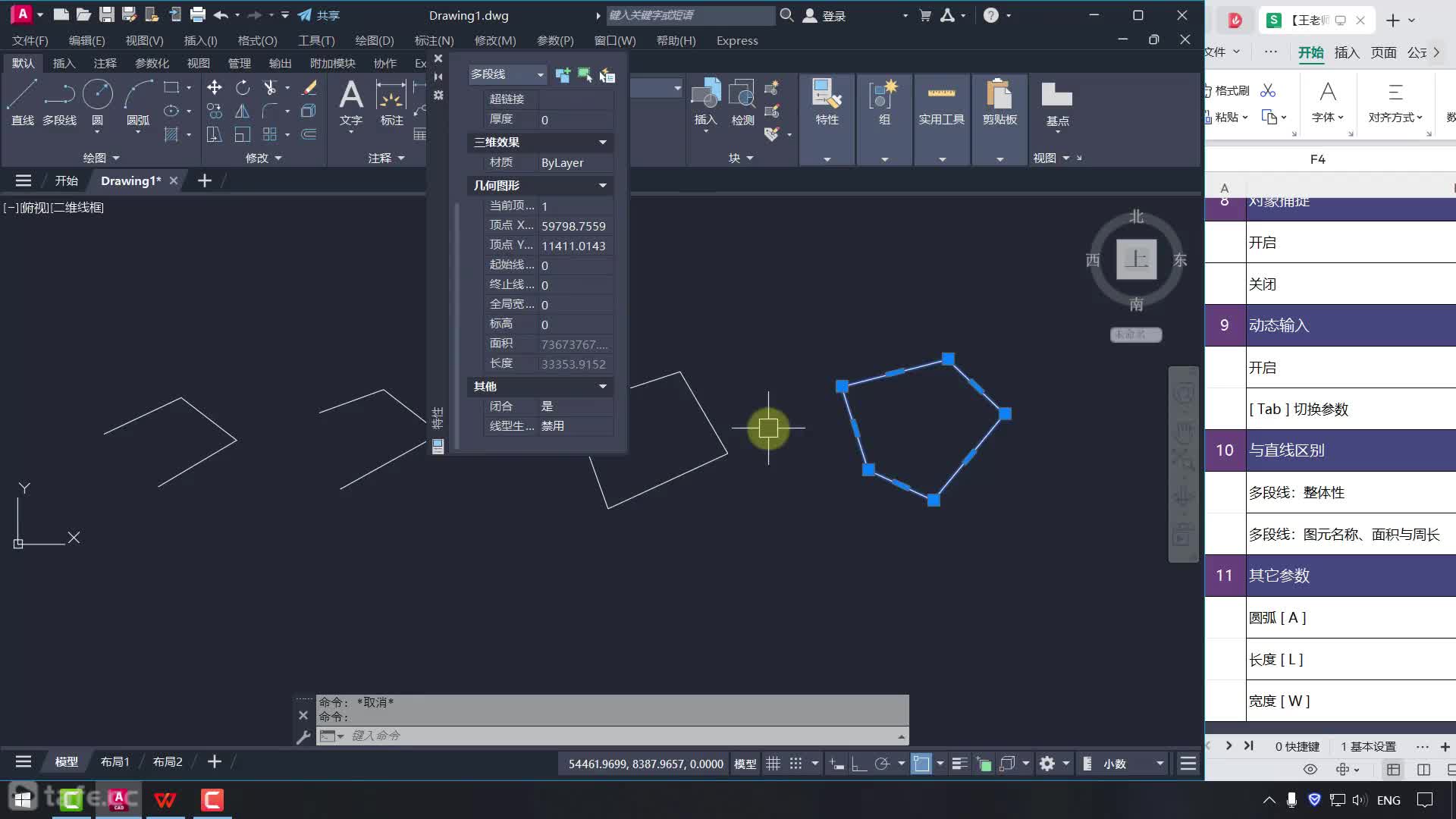
Task: Open the 文件(F) menu
Action: [x=30, y=40]
